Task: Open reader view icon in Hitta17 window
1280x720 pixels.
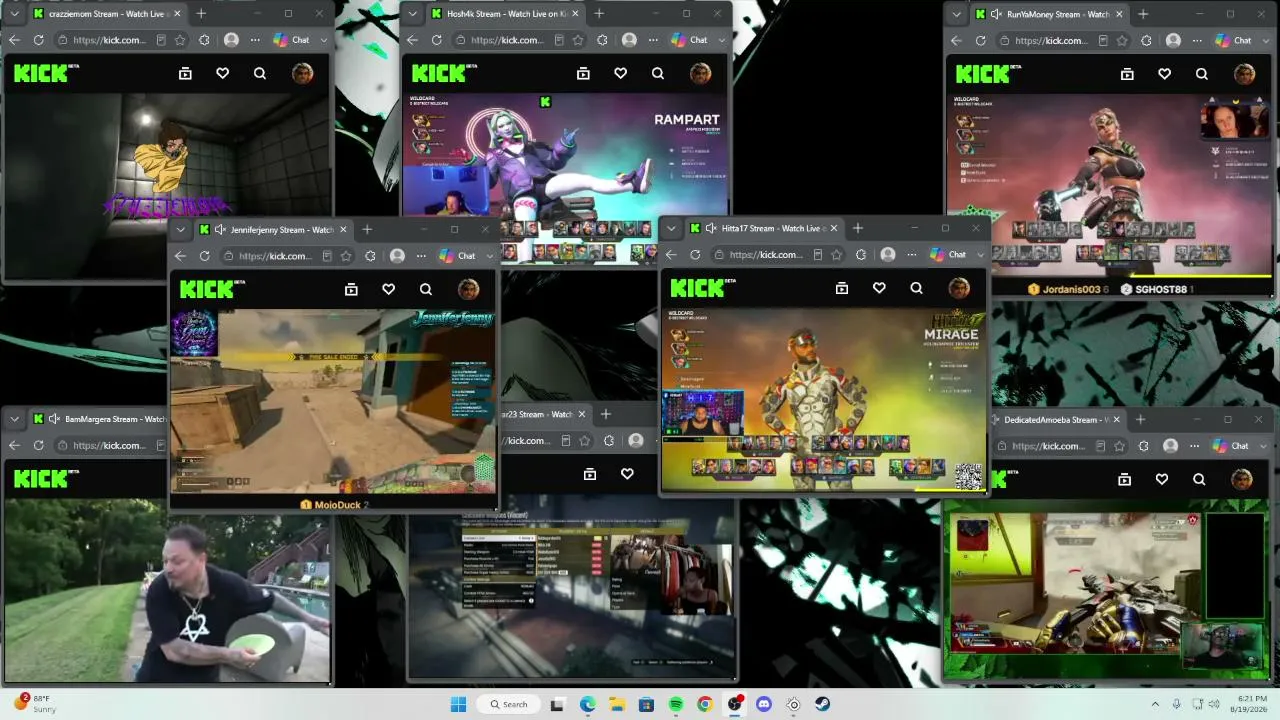Action: pyautogui.click(x=817, y=255)
